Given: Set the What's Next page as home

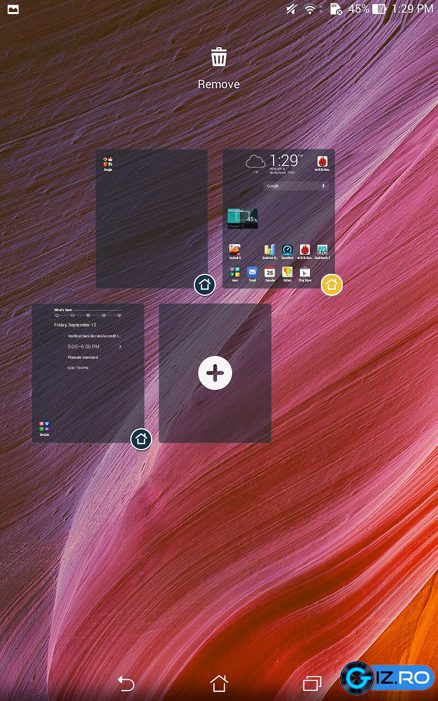Looking at the screenshot, I should click(x=141, y=439).
